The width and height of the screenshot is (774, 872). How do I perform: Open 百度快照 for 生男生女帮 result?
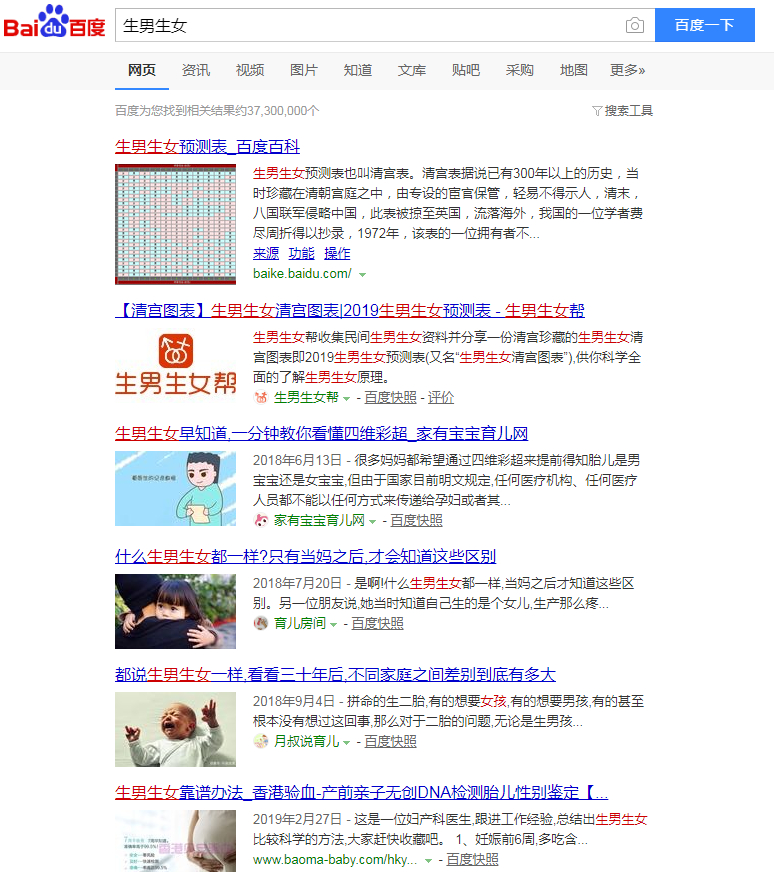[390, 397]
